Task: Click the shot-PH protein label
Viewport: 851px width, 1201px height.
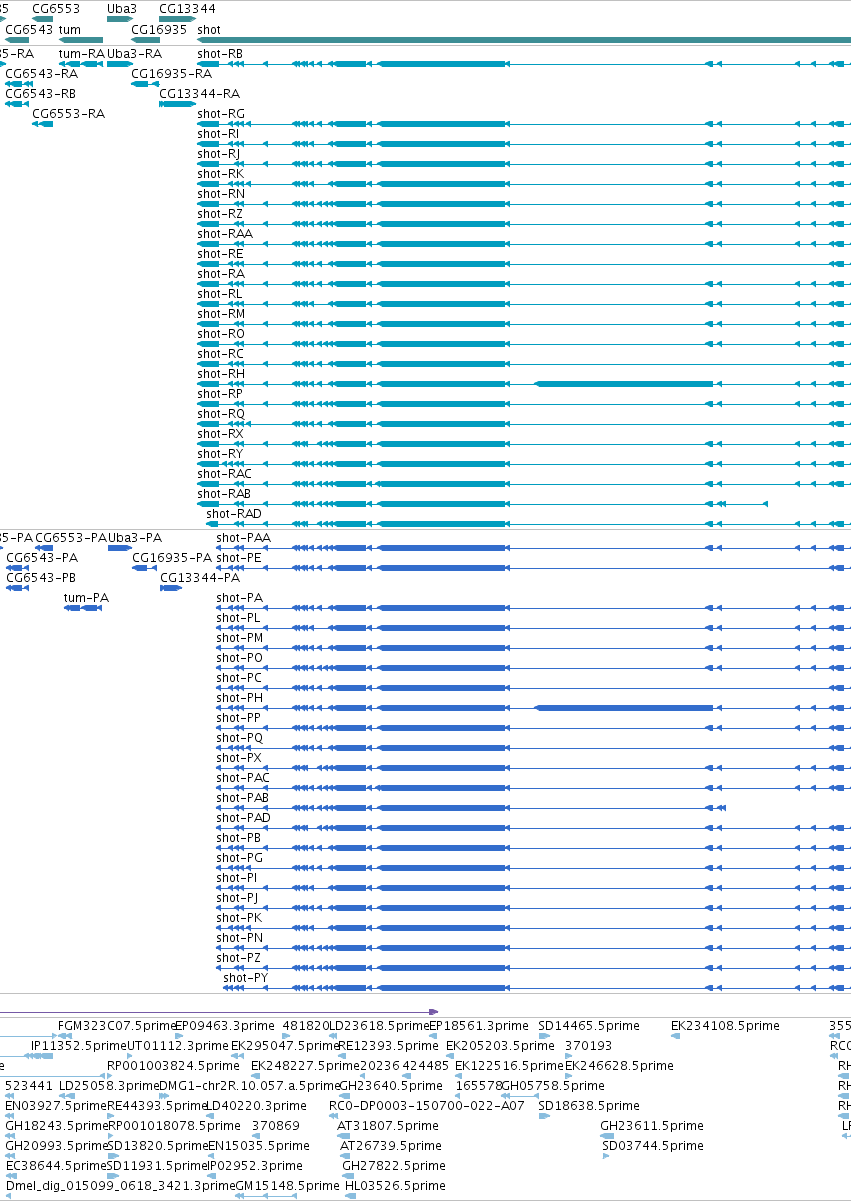Action: pos(240,697)
